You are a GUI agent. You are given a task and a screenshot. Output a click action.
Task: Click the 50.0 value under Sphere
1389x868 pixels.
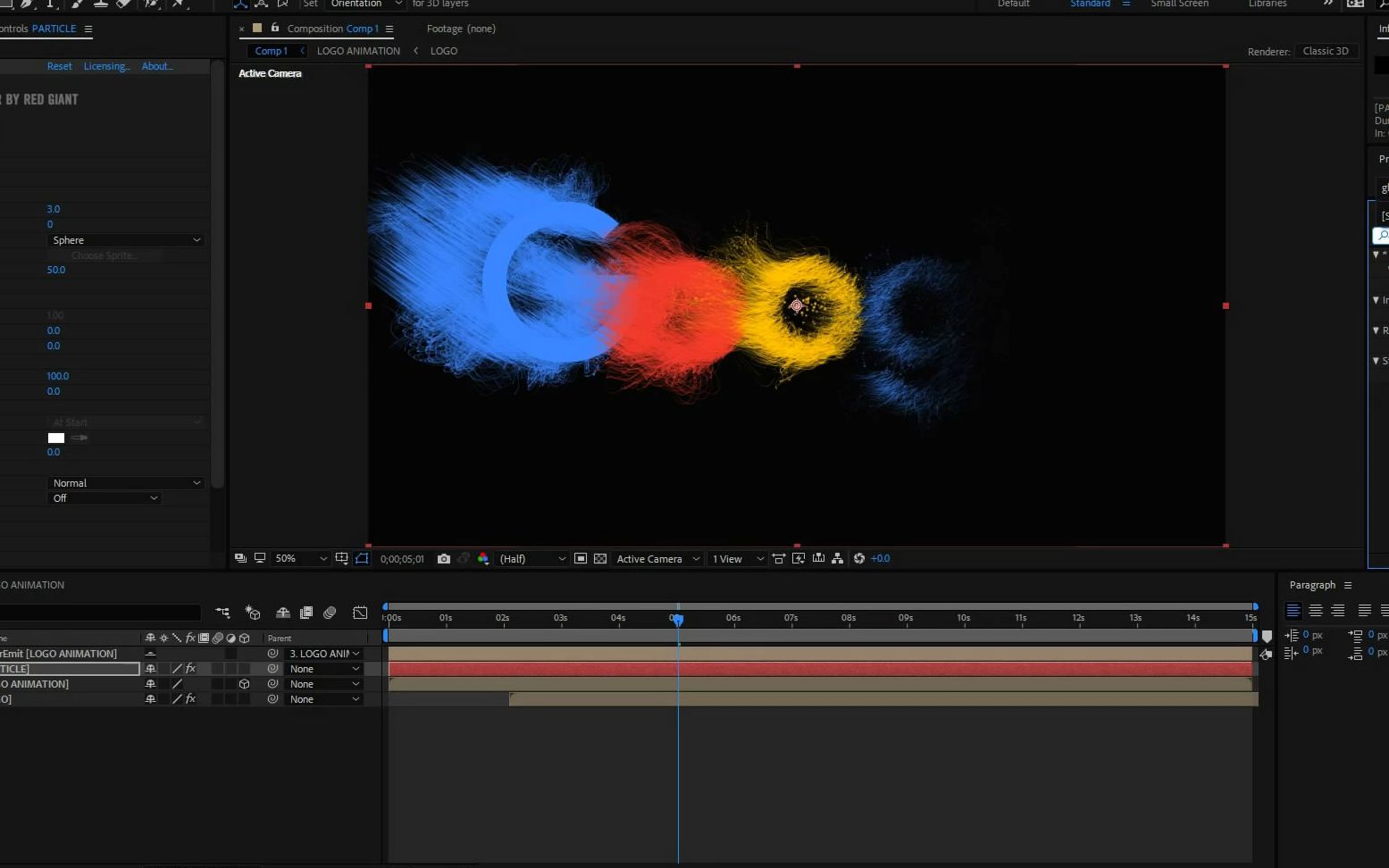56,270
